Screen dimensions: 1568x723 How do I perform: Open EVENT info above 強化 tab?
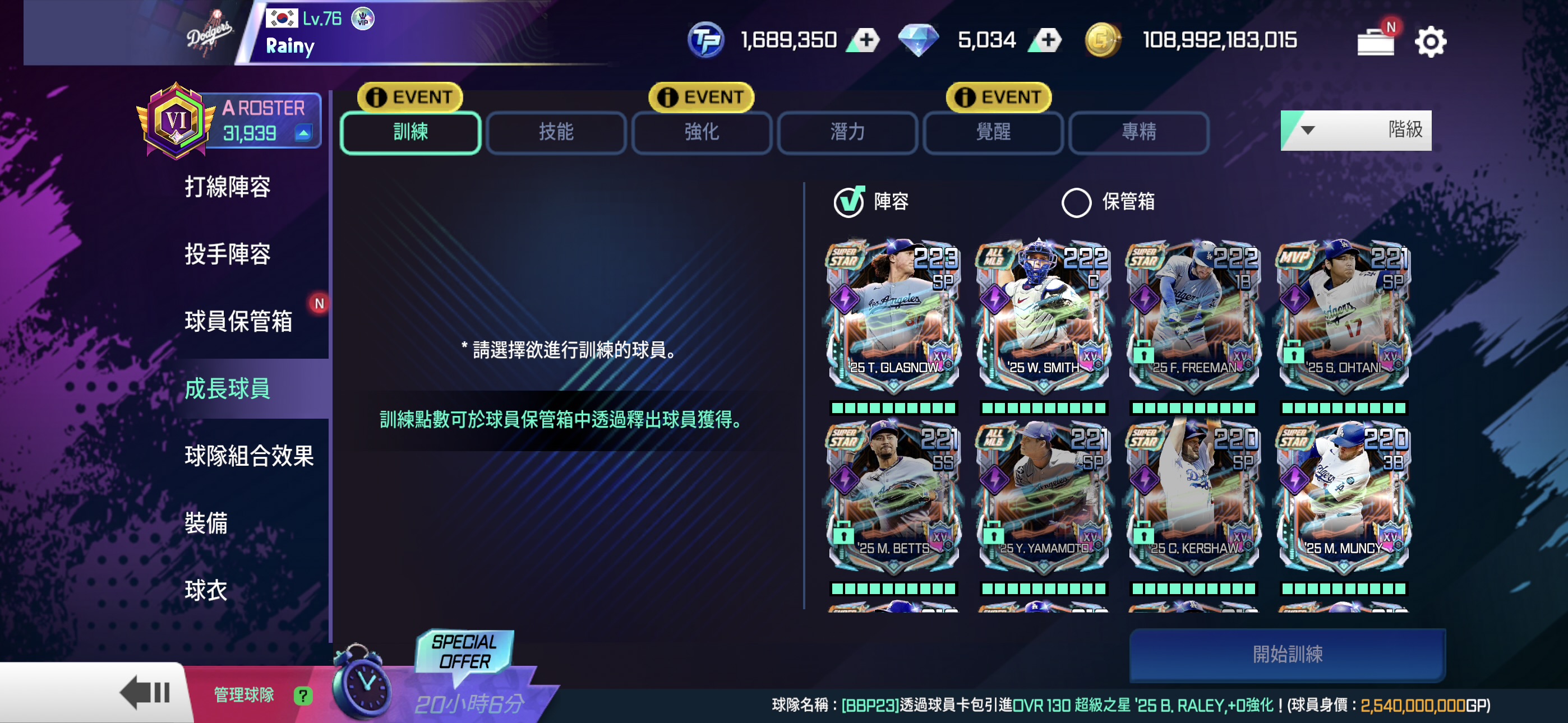pyautogui.click(x=701, y=97)
